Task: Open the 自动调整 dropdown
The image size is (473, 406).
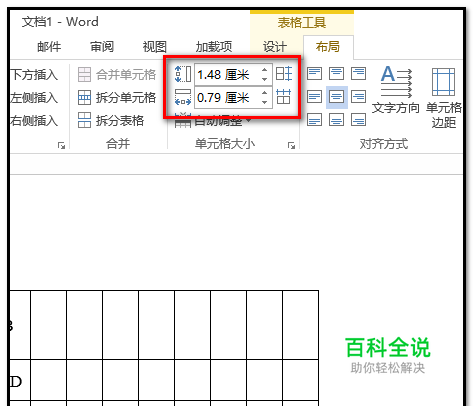Action: point(213,121)
